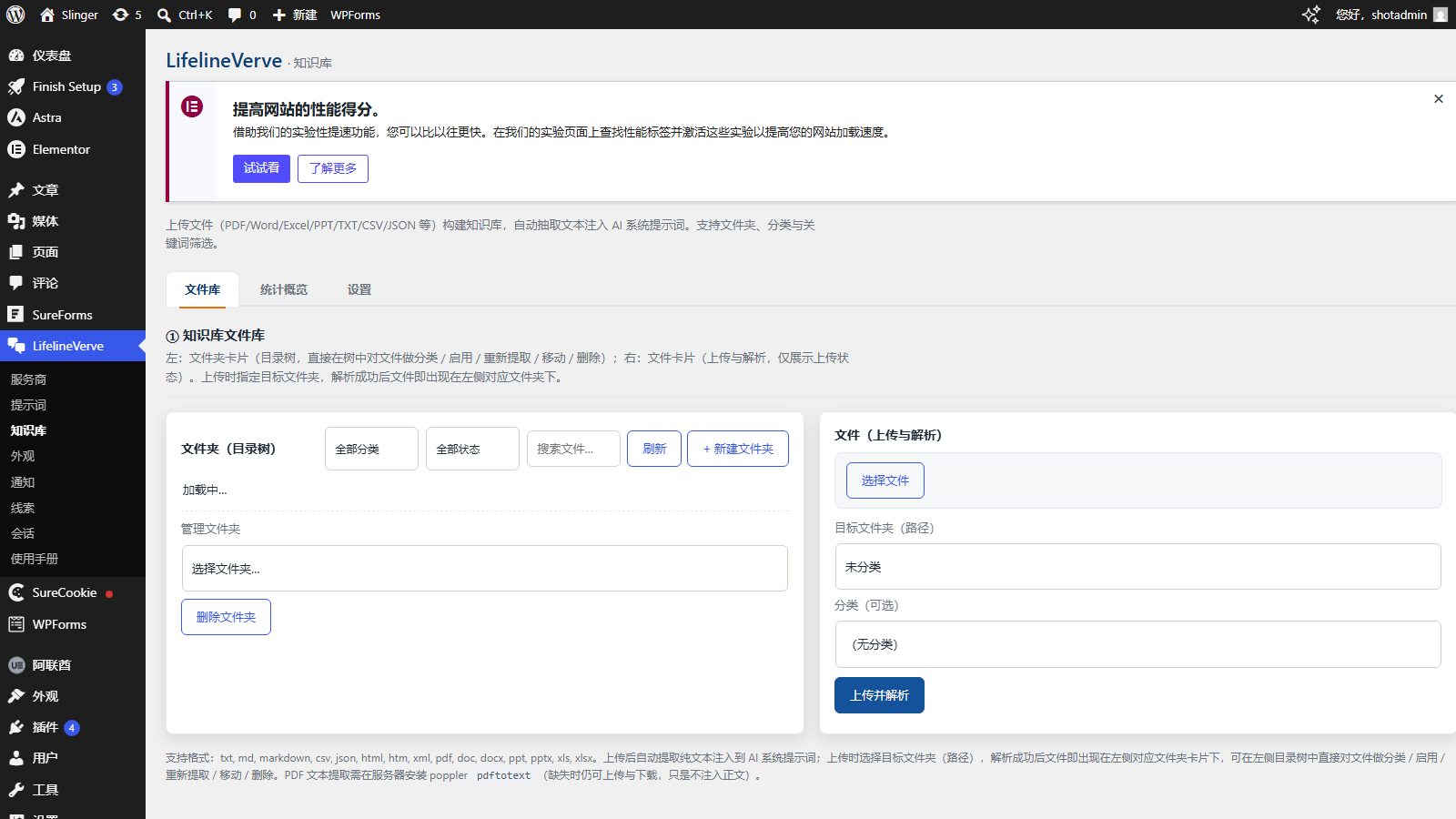Image resolution: width=1456 pixels, height=819 pixels.
Task: Switch to the 文件库 tab
Action: pyautogui.click(x=202, y=289)
